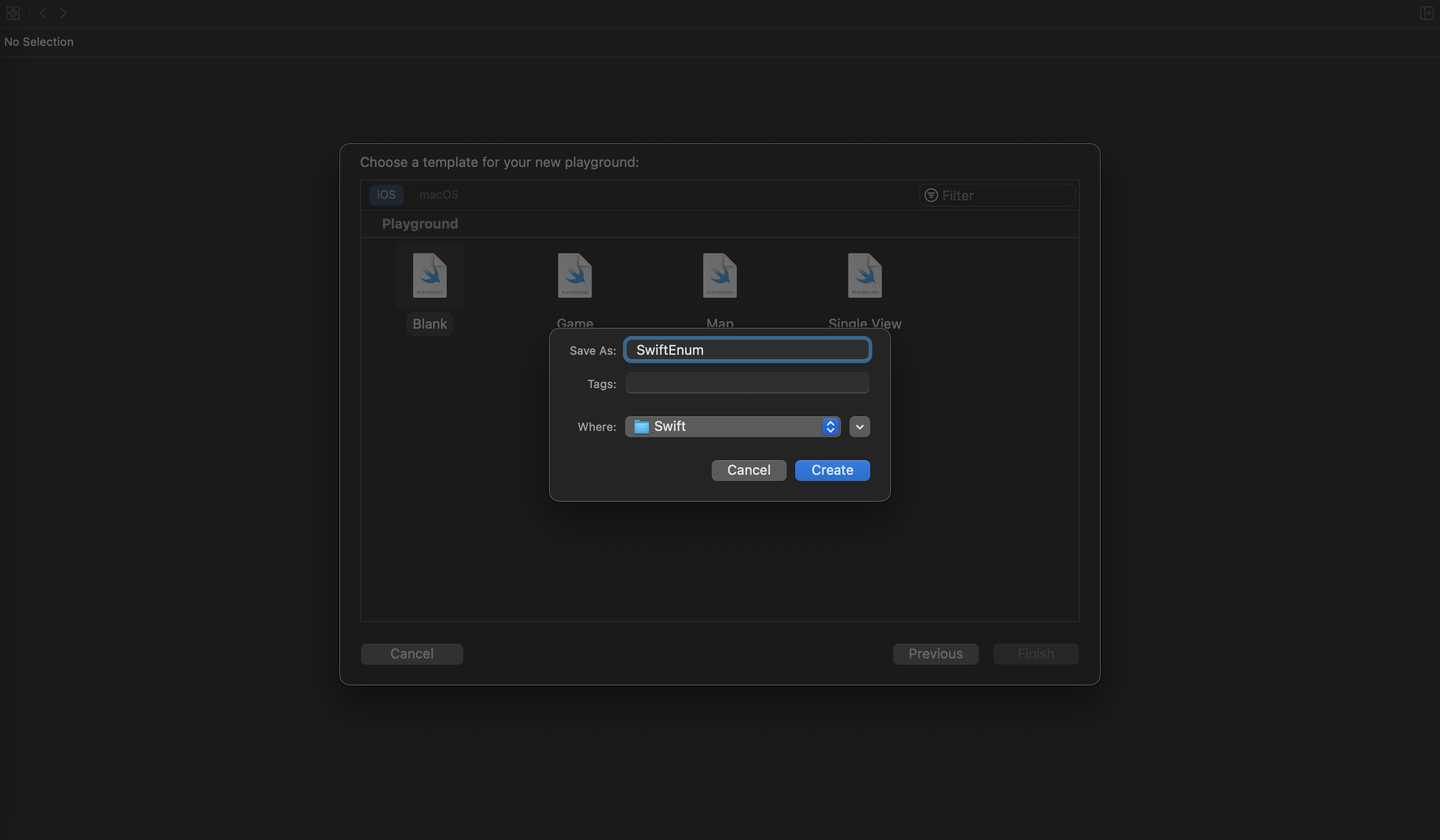
Task: Click the Swift folder icon in Where
Action: pos(641,427)
